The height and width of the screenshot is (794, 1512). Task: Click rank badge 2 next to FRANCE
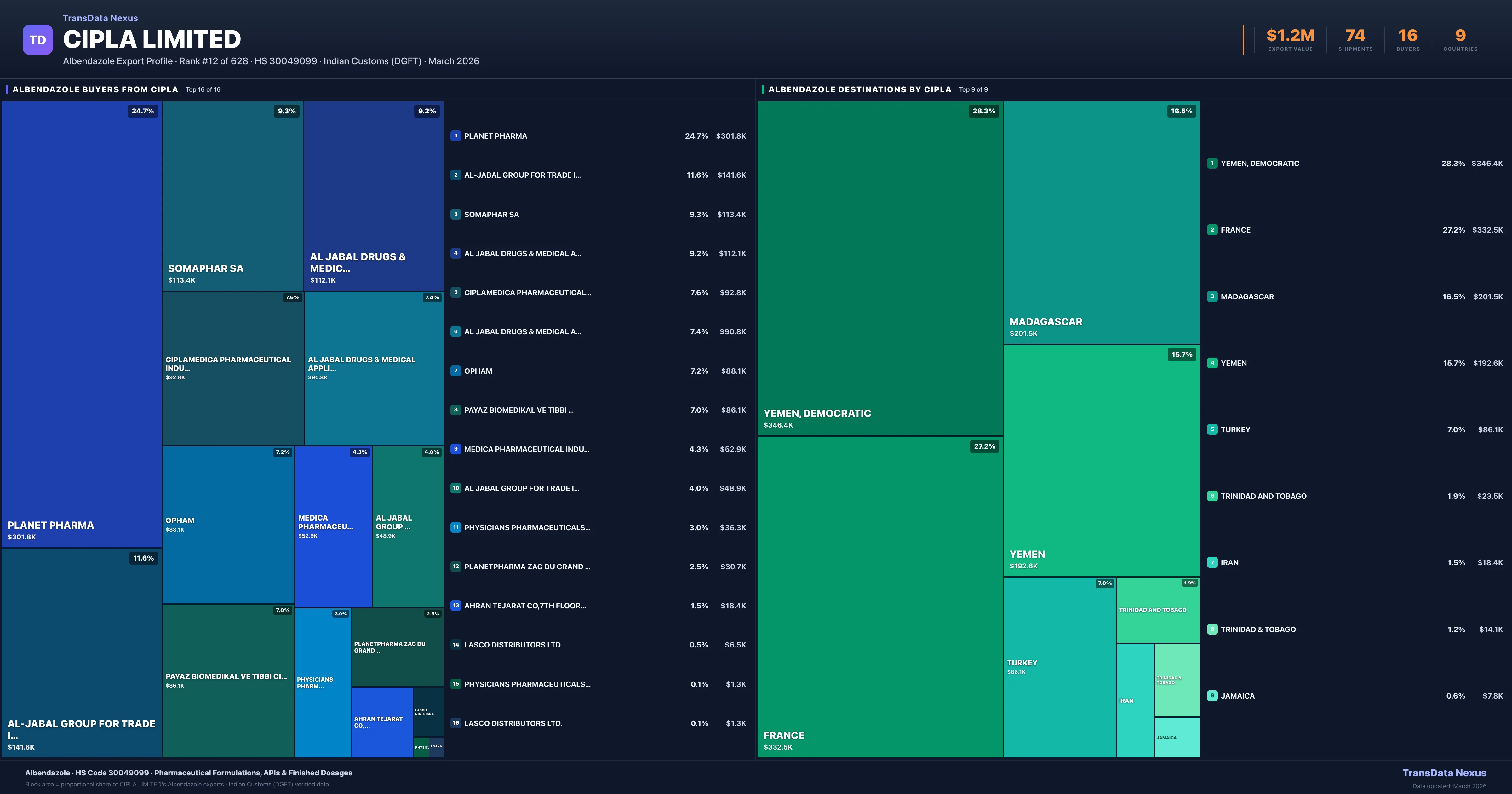tap(1212, 230)
